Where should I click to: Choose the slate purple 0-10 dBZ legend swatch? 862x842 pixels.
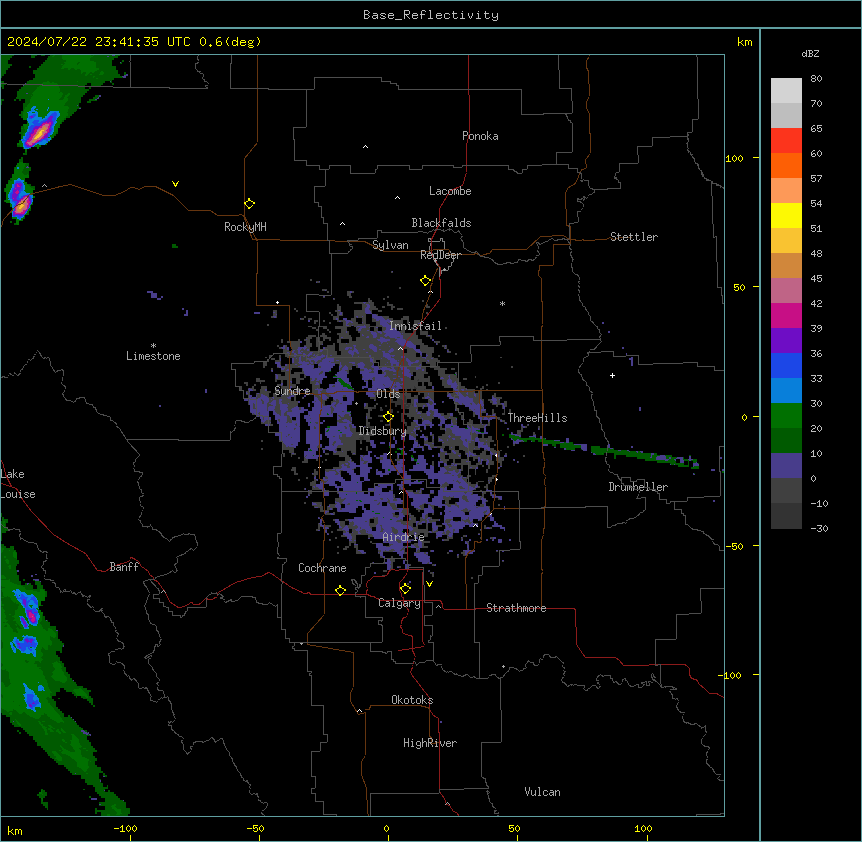[x=786, y=466]
